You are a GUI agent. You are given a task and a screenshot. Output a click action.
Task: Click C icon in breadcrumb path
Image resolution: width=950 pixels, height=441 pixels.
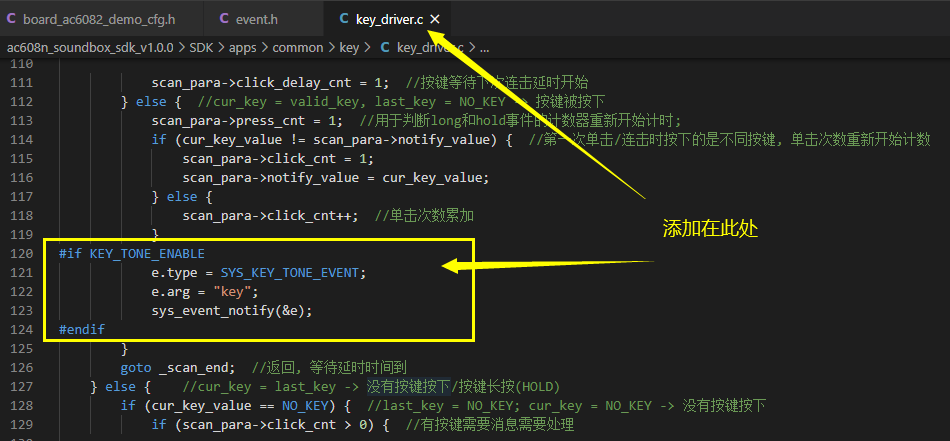pos(384,48)
